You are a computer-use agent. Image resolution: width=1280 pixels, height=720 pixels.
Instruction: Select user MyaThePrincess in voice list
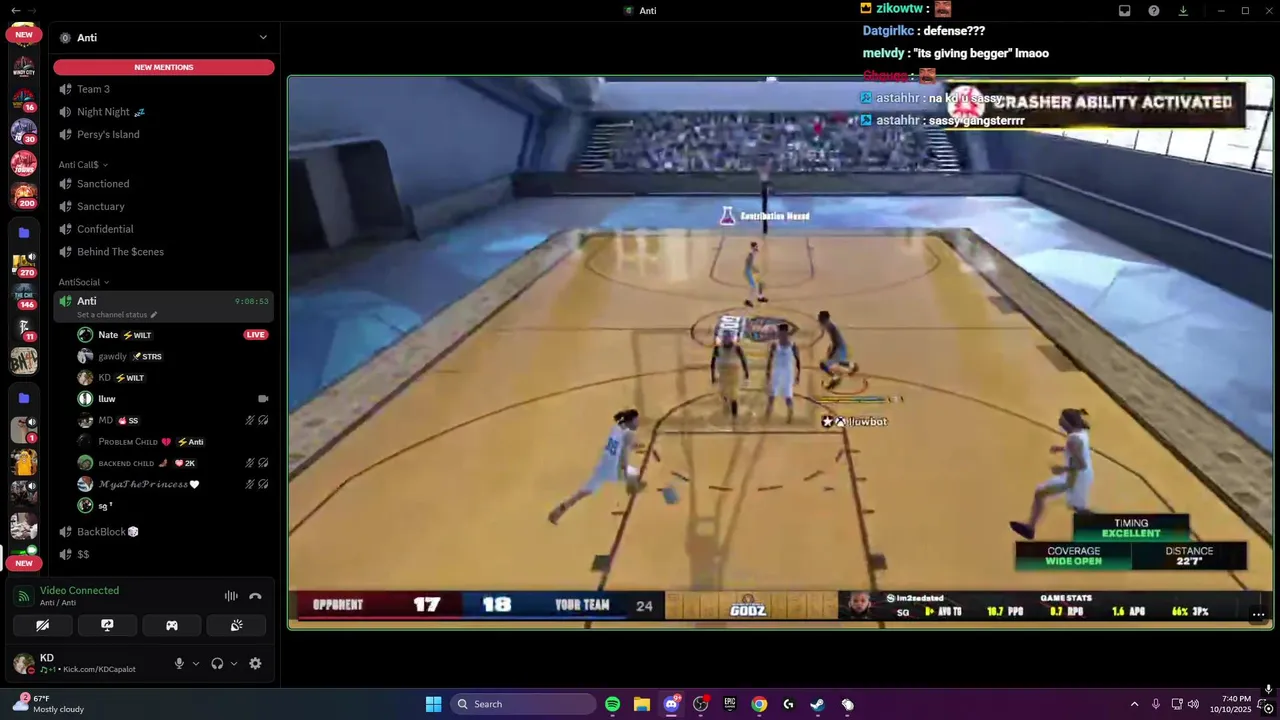[x=172, y=484]
